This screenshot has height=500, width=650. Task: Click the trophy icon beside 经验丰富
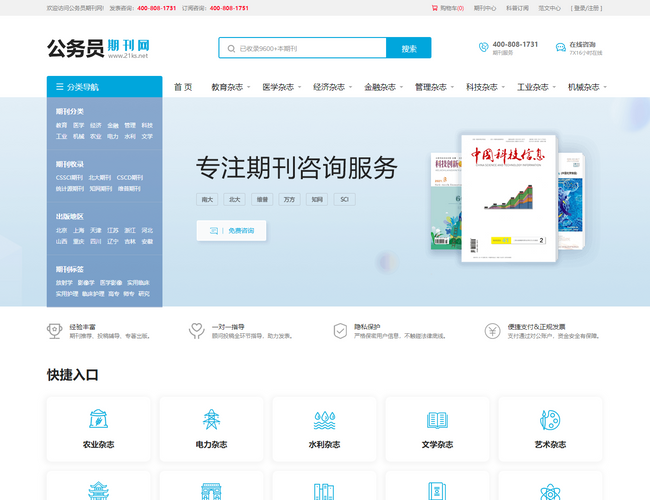(x=54, y=331)
